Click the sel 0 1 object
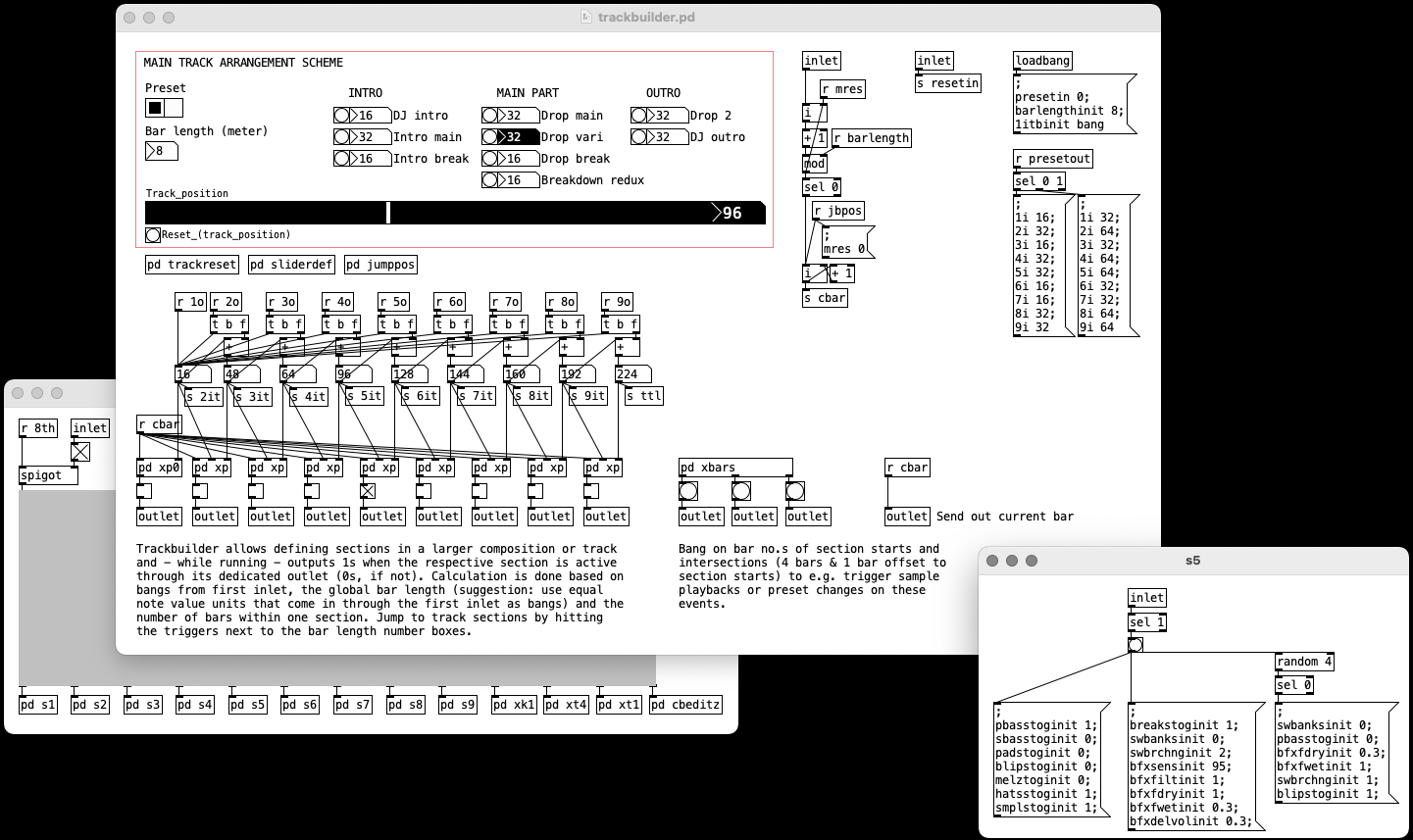1413x840 pixels. 1039,181
